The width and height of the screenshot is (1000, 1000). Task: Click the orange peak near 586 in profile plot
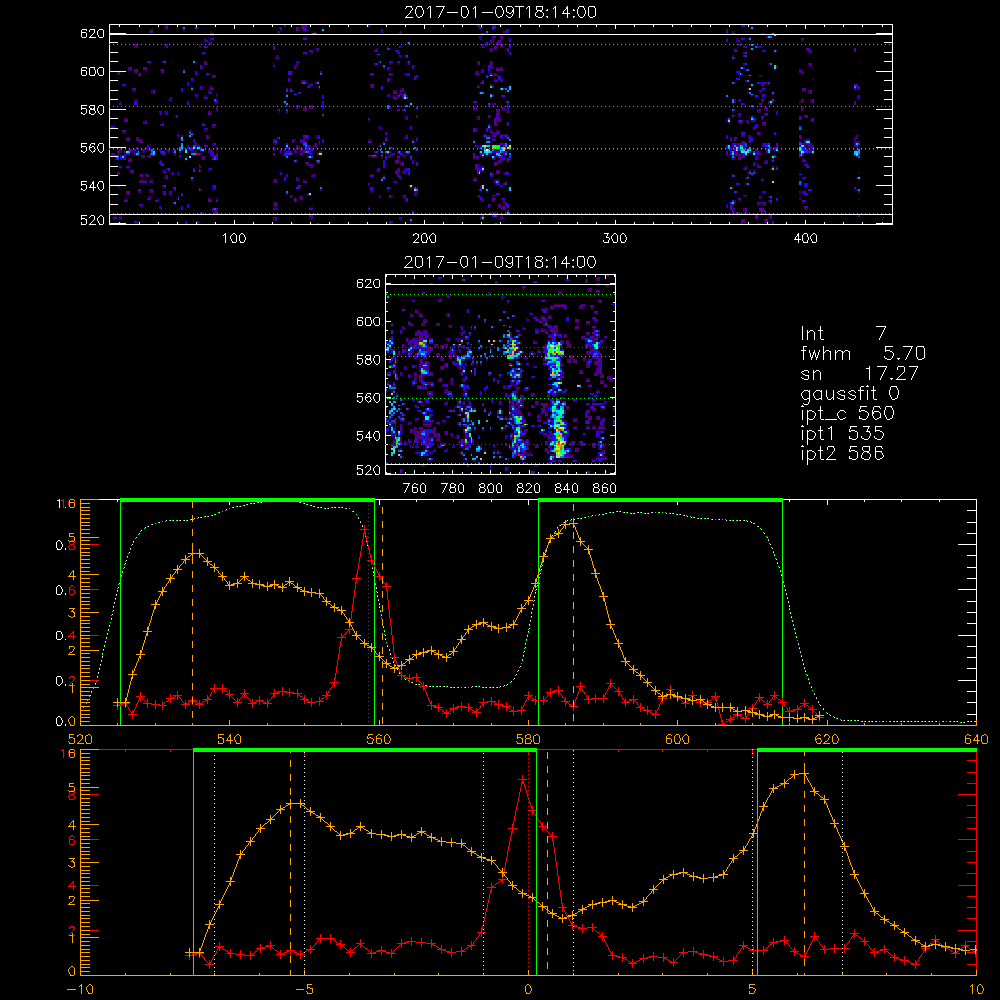click(573, 523)
